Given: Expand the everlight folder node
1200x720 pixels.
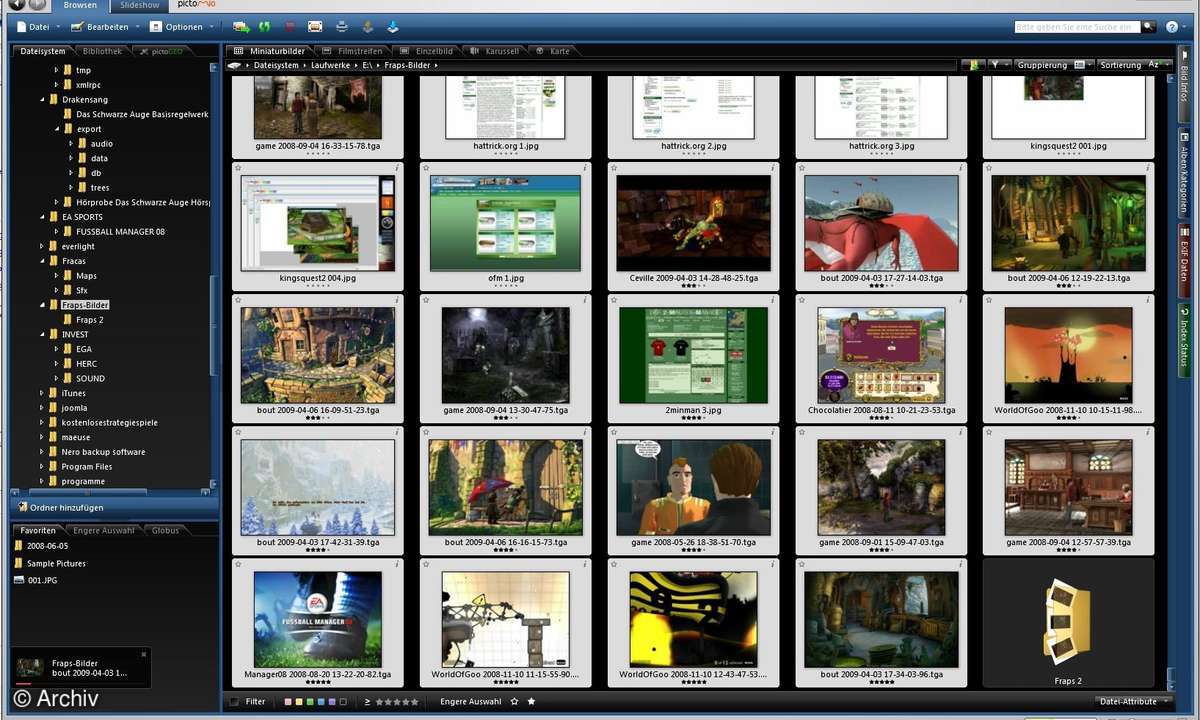Looking at the screenshot, I should click(42, 246).
